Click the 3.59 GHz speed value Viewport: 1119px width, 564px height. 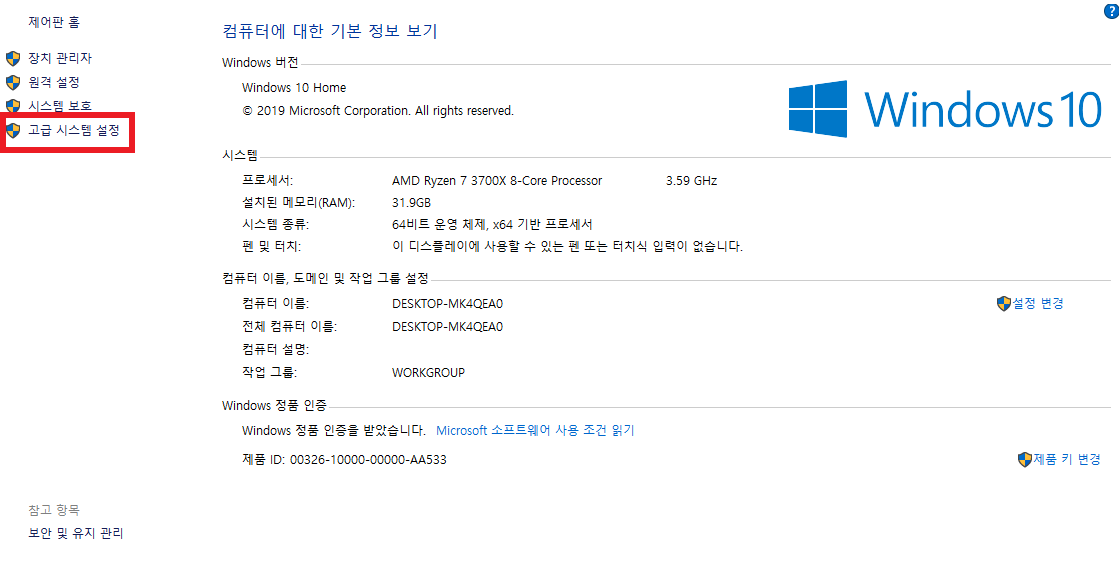692,181
